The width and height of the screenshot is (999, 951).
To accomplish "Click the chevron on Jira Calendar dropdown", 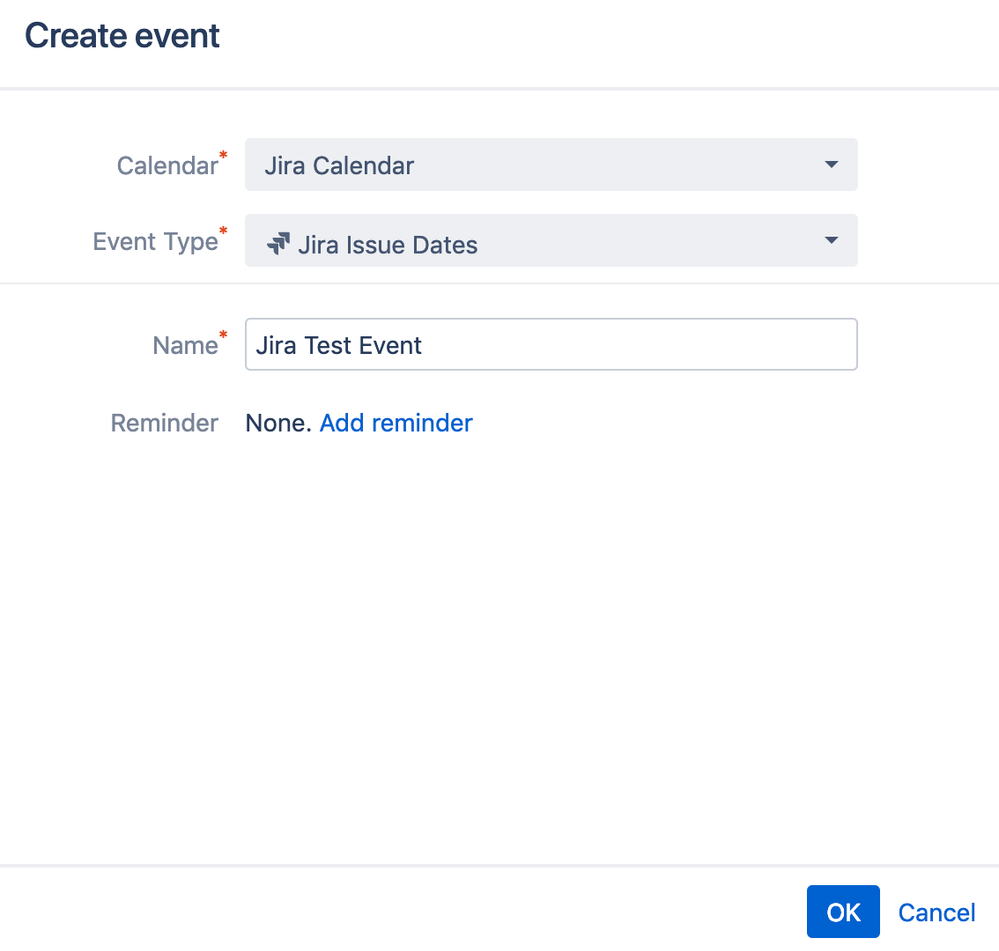I will [x=831, y=165].
